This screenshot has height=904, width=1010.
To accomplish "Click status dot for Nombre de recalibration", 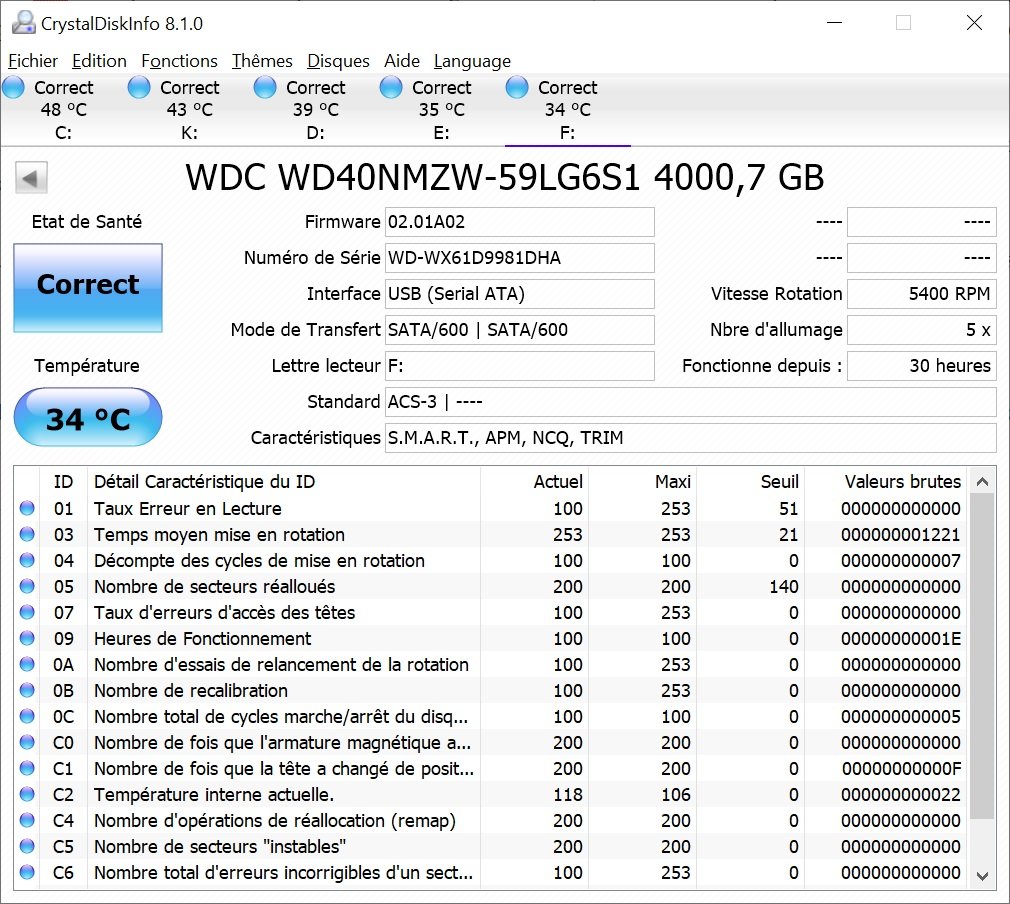I will point(27,690).
